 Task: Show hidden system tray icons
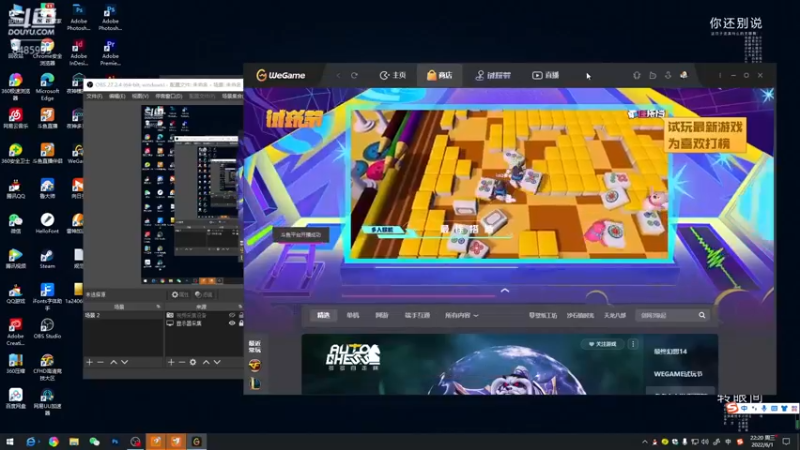(644, 442)
